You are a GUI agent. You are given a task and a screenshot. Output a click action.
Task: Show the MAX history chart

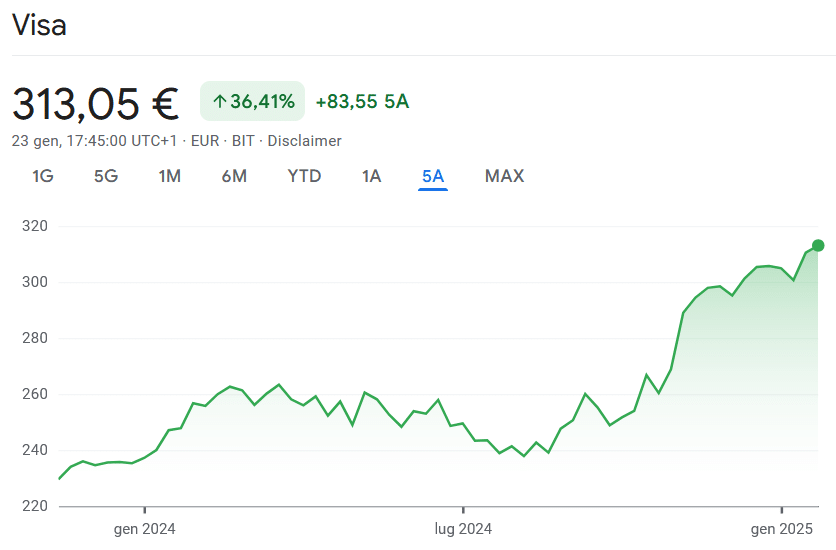click(x=504, y=176)
